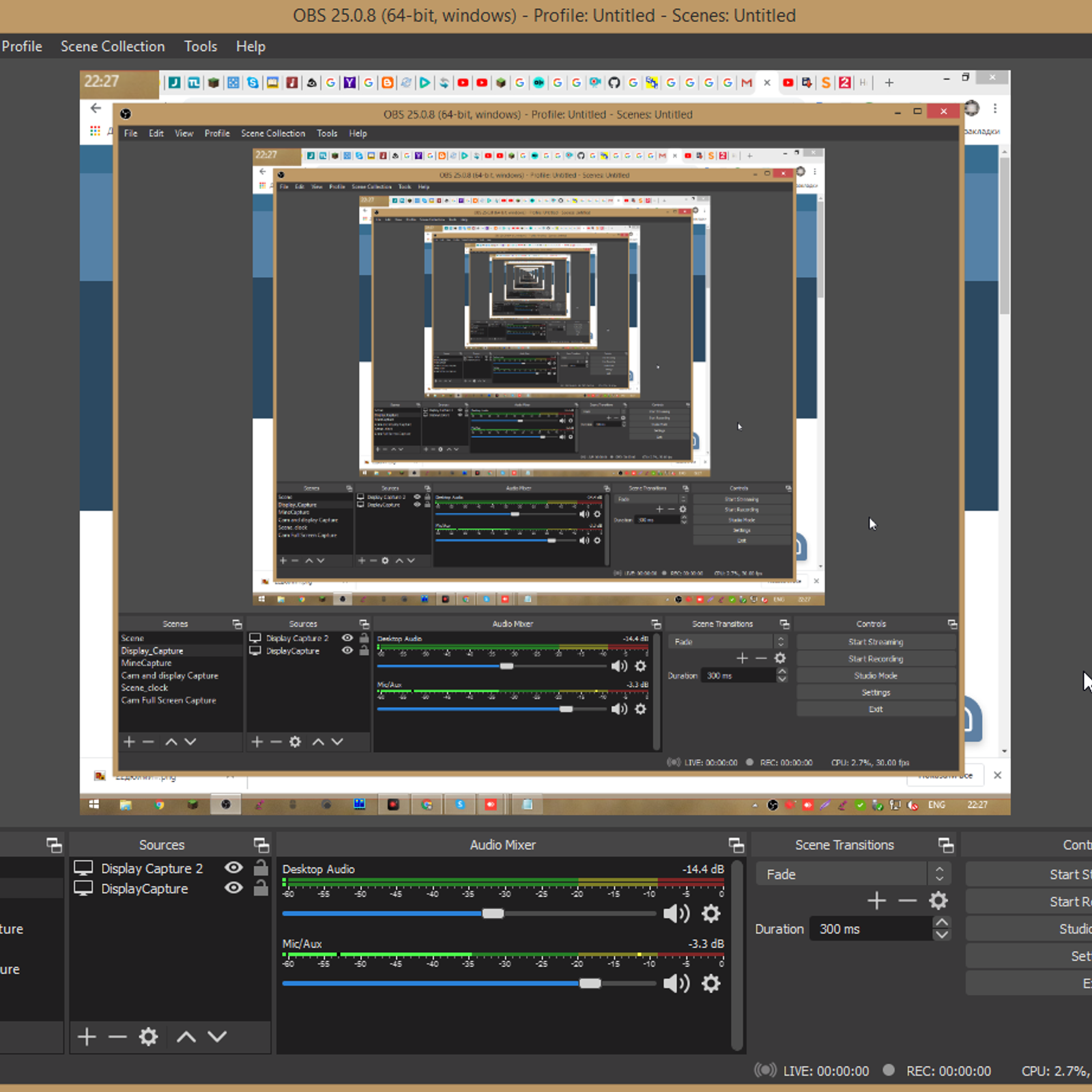The height and width of the screenshot is (1092, 1092).
Task: Toggle DisplayCapture eye in previewed OBS window
Action: click(x=347, y=650)
